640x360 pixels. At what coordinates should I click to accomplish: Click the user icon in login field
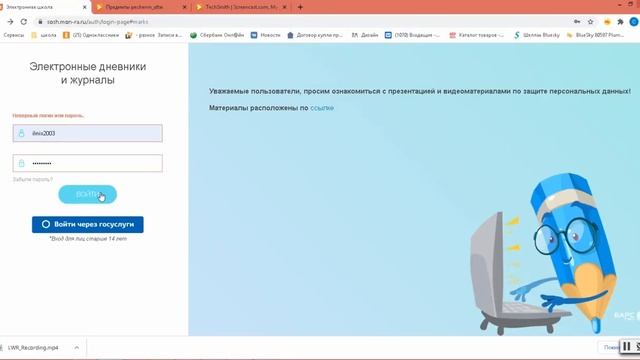point(22,133)
